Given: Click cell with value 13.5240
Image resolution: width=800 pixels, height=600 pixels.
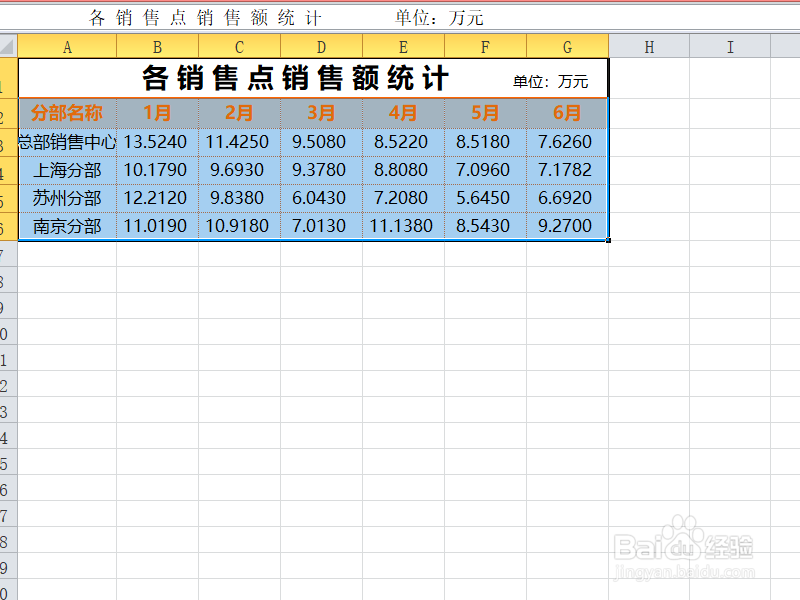Looking at the screenshot, I should [158, 142].
